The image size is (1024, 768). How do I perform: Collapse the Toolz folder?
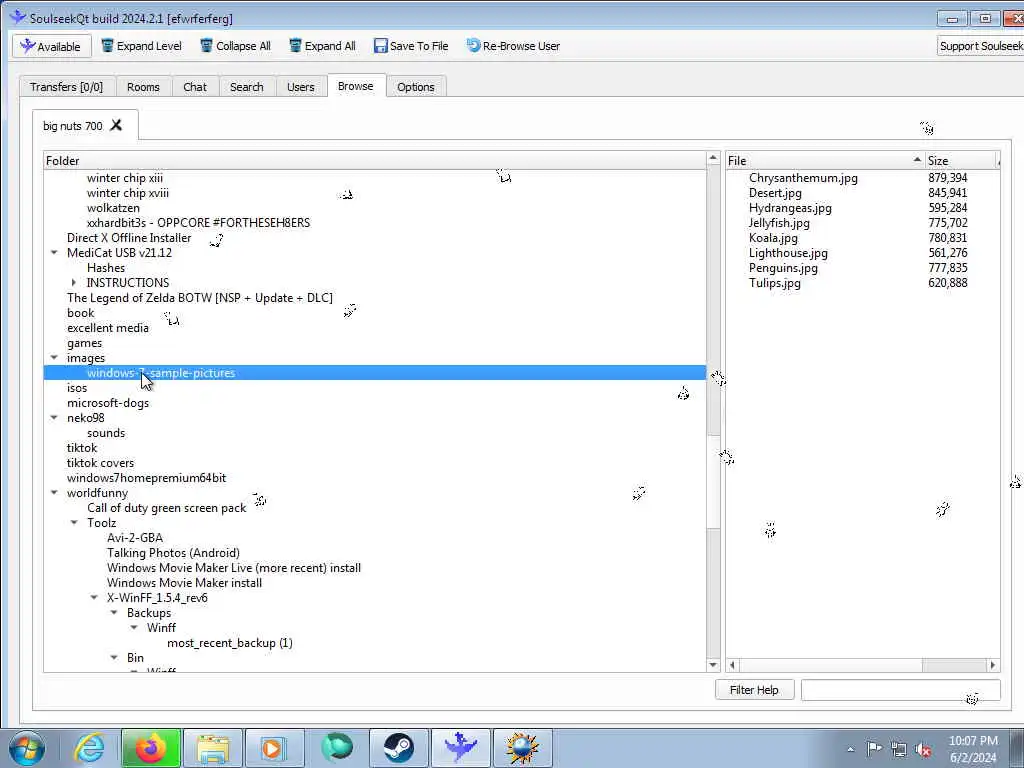point(74,523)
